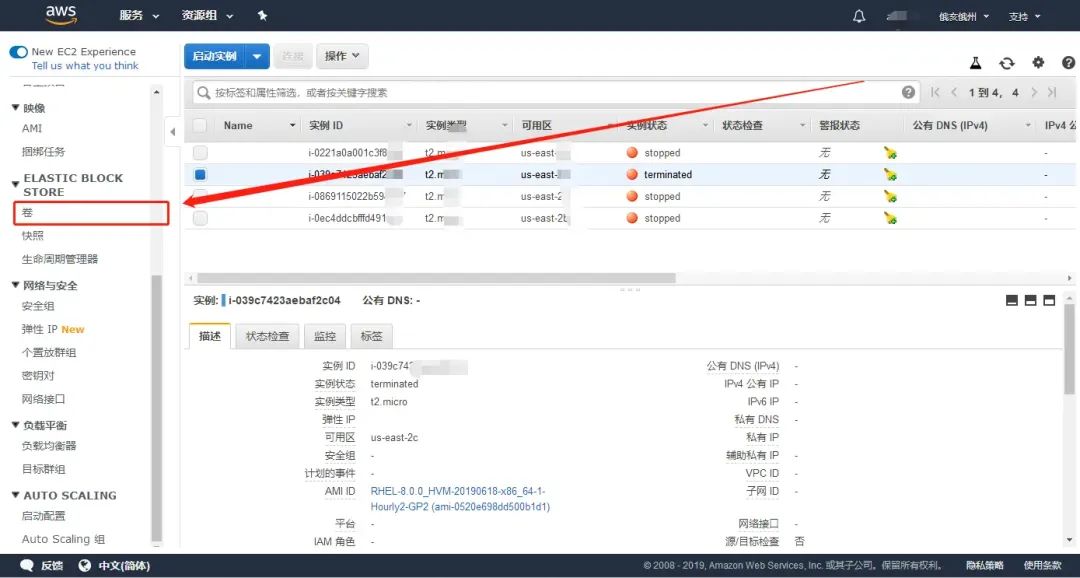Open AMI in sidebar
This screenshot has height=578, width=1080.
pos(32,128)
